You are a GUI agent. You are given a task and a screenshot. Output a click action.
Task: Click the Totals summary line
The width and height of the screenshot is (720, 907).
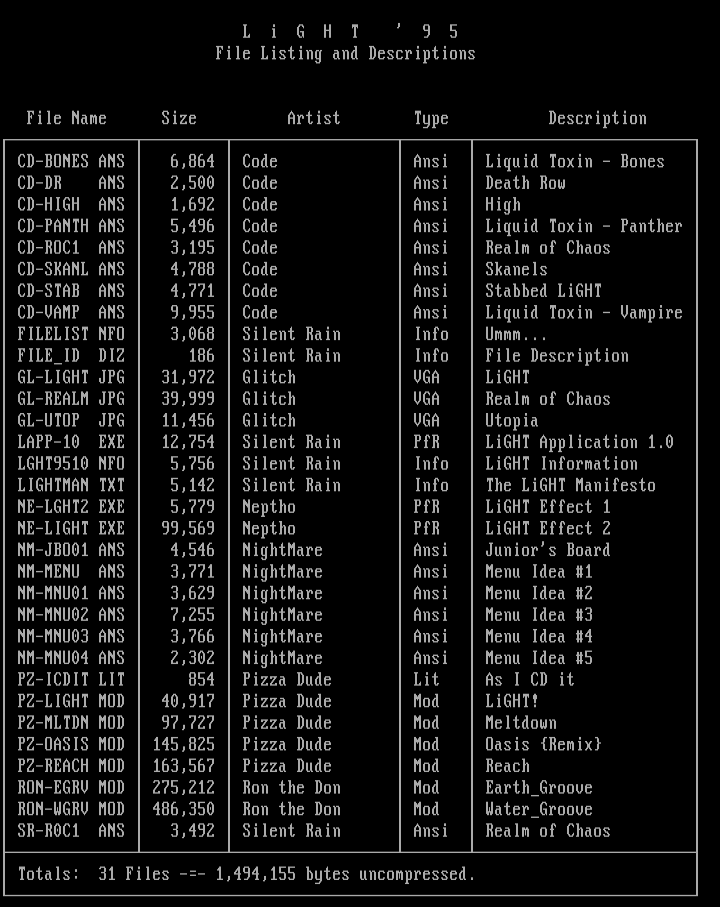point(246,874)
